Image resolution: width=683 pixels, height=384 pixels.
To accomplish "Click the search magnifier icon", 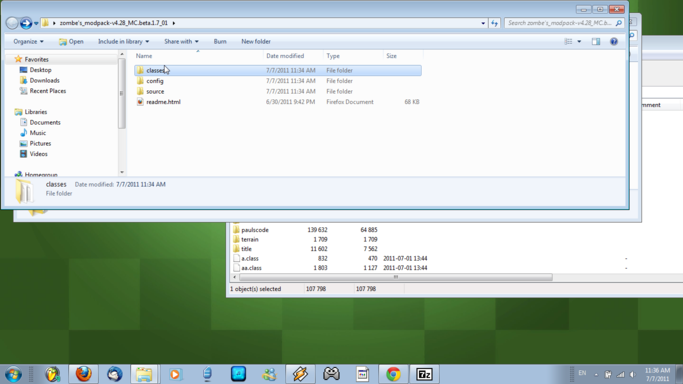I will click(x=619, y=23).
